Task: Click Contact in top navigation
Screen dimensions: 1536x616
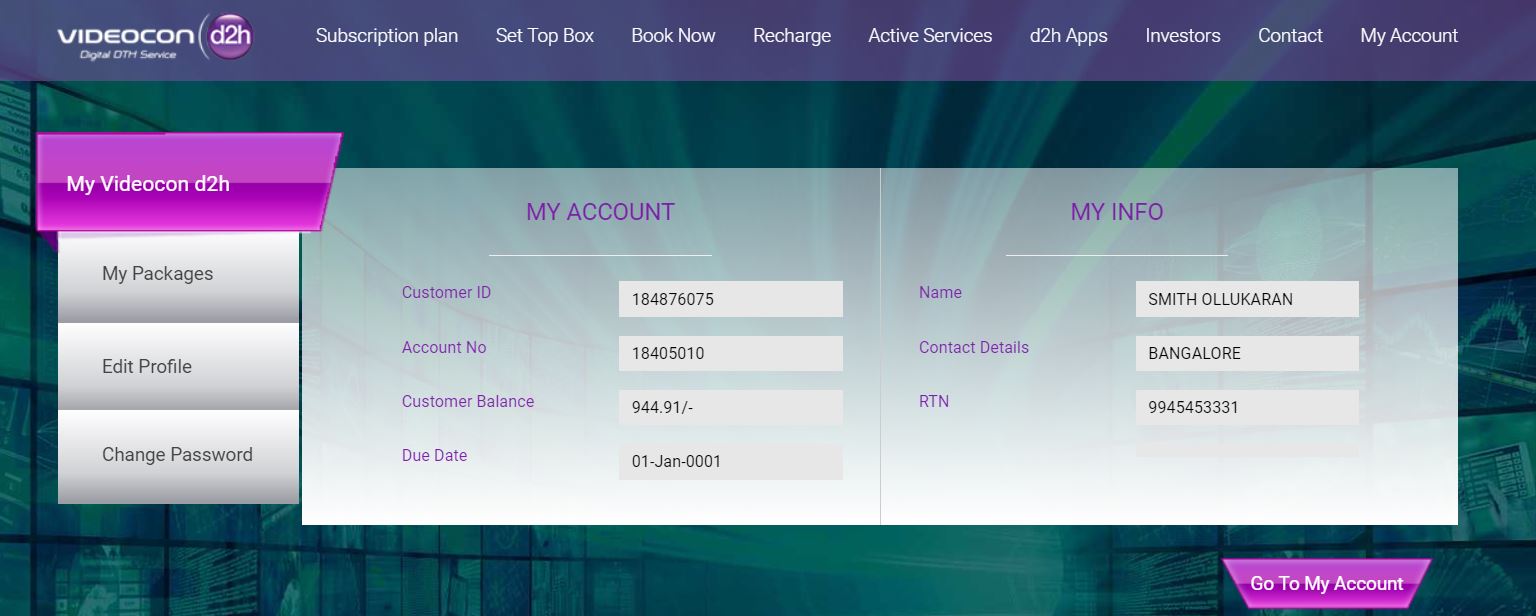Action: [x=1289, y=36]
